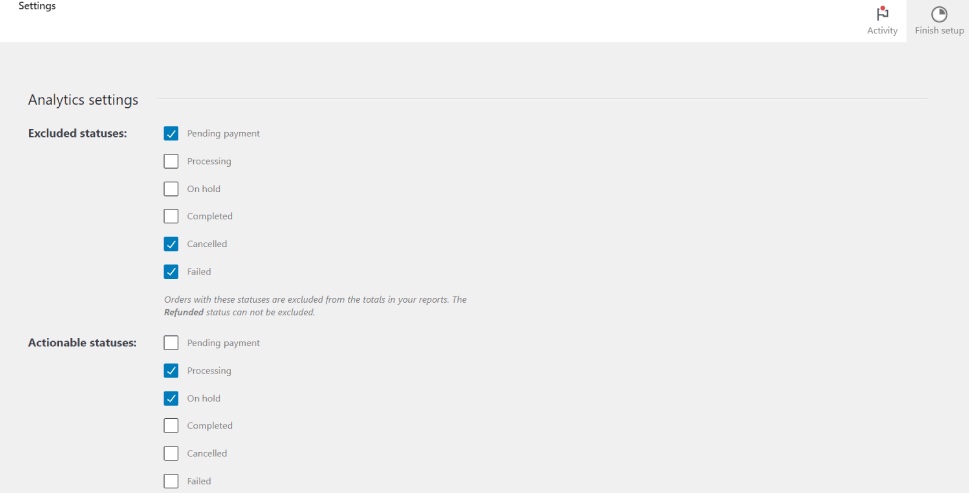Click the Excluded statuses label

77,134
